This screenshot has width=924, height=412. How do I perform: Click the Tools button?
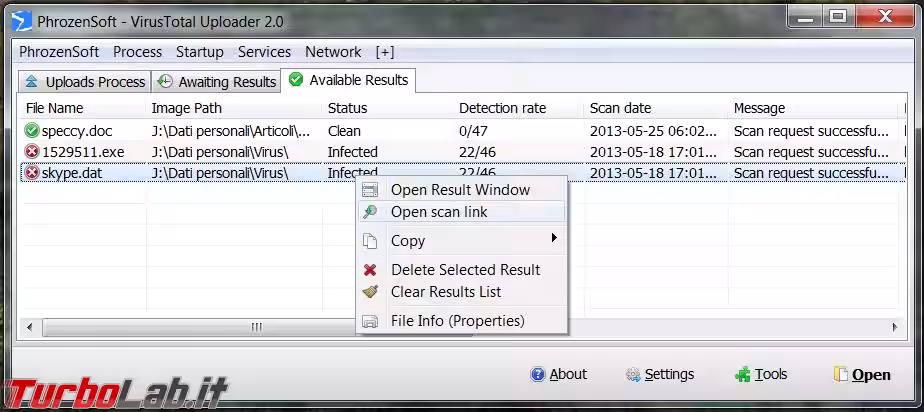761,374
